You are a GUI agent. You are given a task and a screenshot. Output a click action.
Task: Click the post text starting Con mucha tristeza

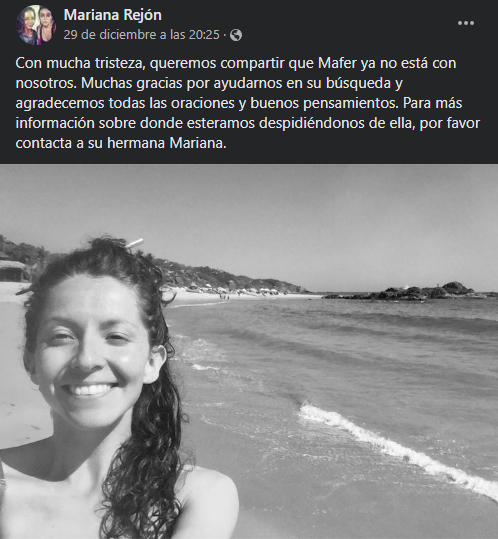point(247,103)
